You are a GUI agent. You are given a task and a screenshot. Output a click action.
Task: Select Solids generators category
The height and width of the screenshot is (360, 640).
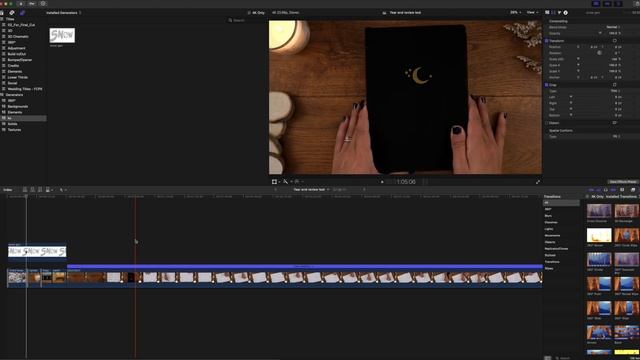[x=12, y=124]
